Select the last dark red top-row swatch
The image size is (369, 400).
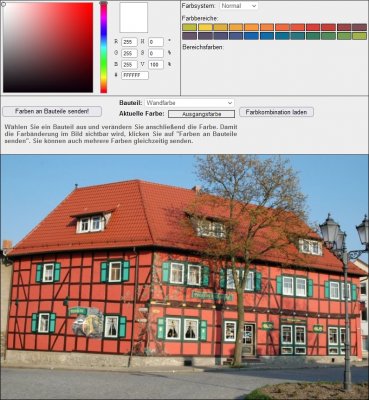[359, 27]
